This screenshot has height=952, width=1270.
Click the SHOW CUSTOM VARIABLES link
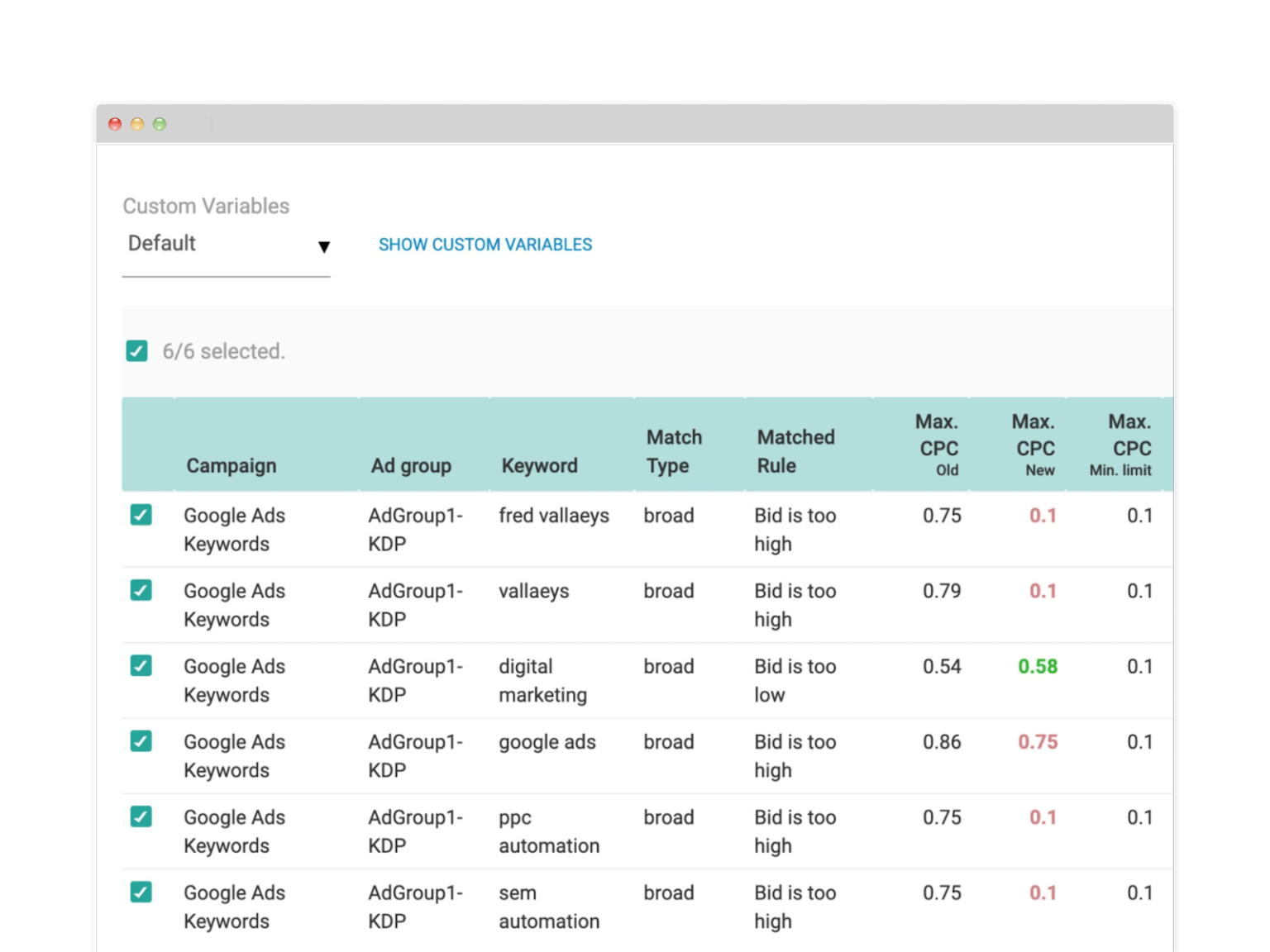[485, 245]
